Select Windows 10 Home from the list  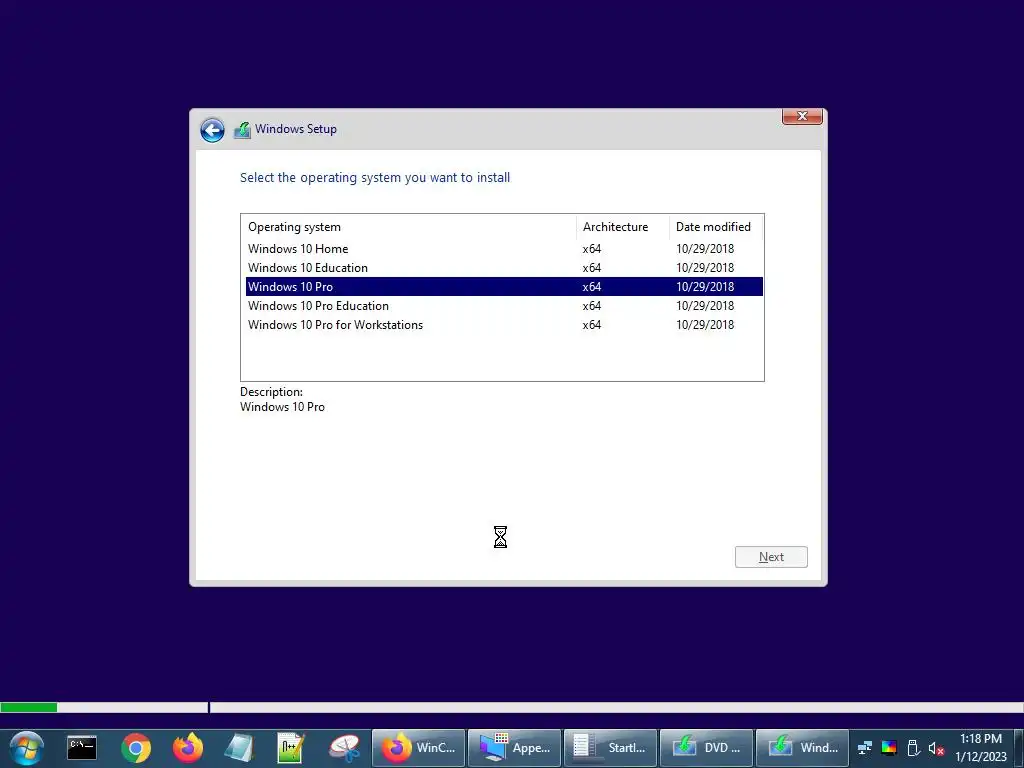504,249
